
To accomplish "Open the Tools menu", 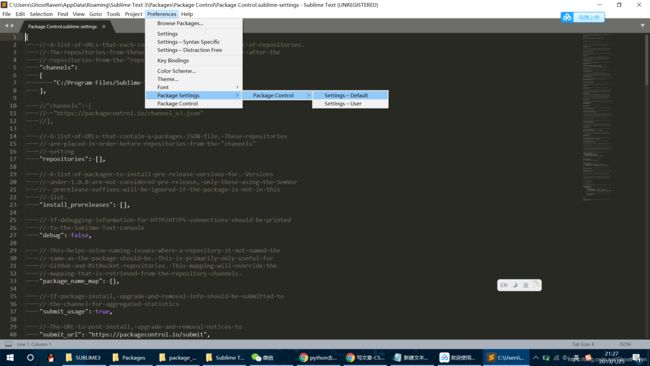I will pos(113,14).
